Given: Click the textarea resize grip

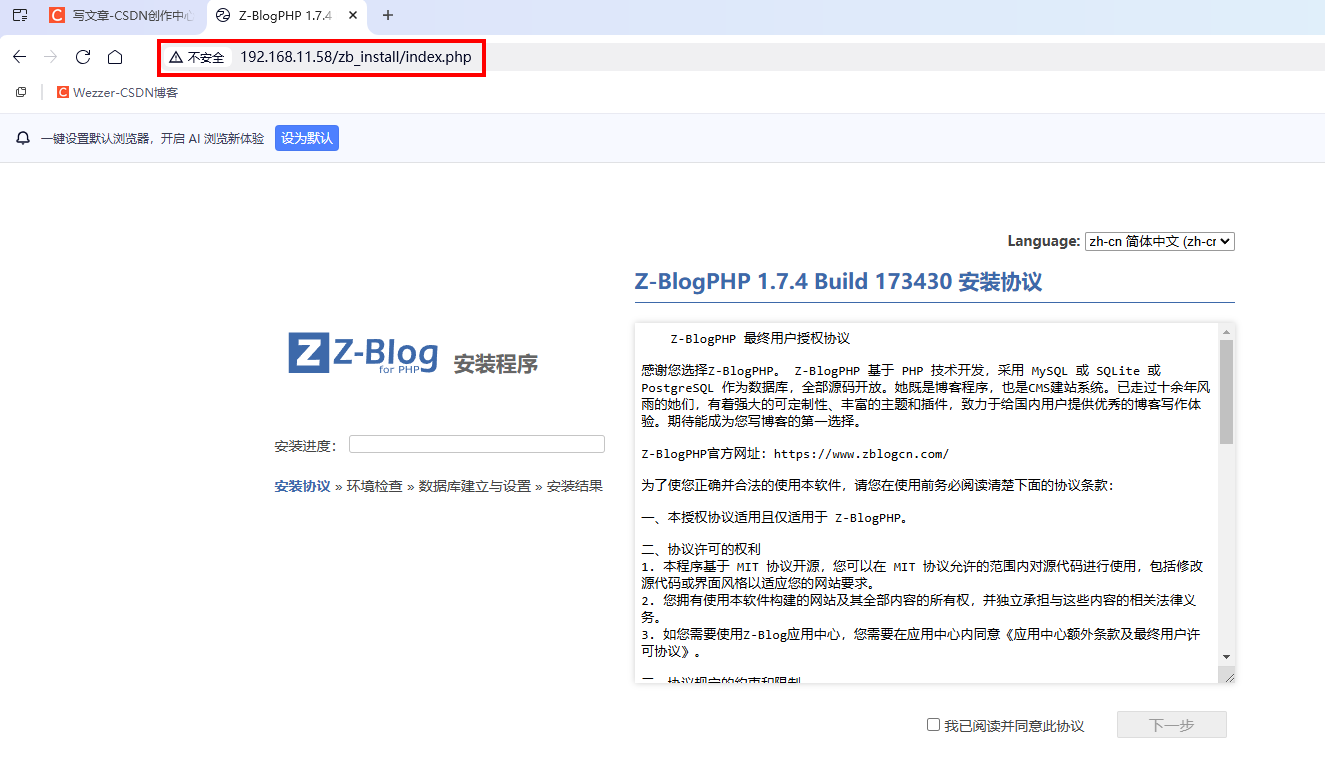Looking at the screenshot, I should click(x=1227, y=676).
